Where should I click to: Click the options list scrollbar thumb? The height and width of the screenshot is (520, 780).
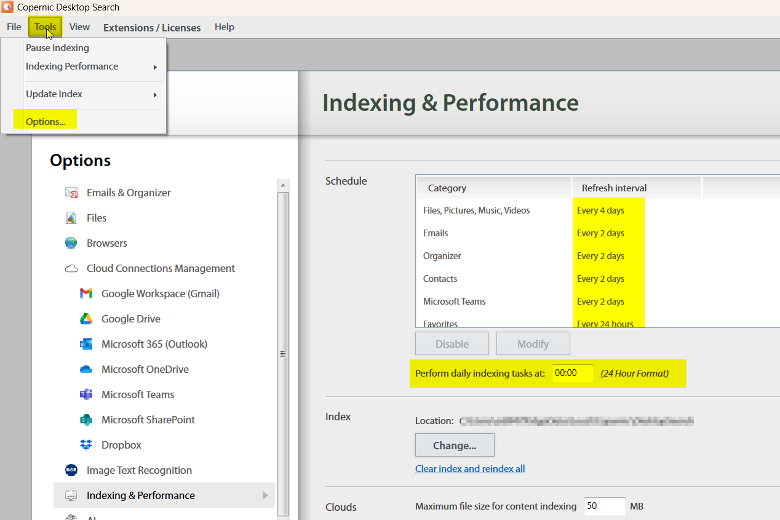point(283,354)
